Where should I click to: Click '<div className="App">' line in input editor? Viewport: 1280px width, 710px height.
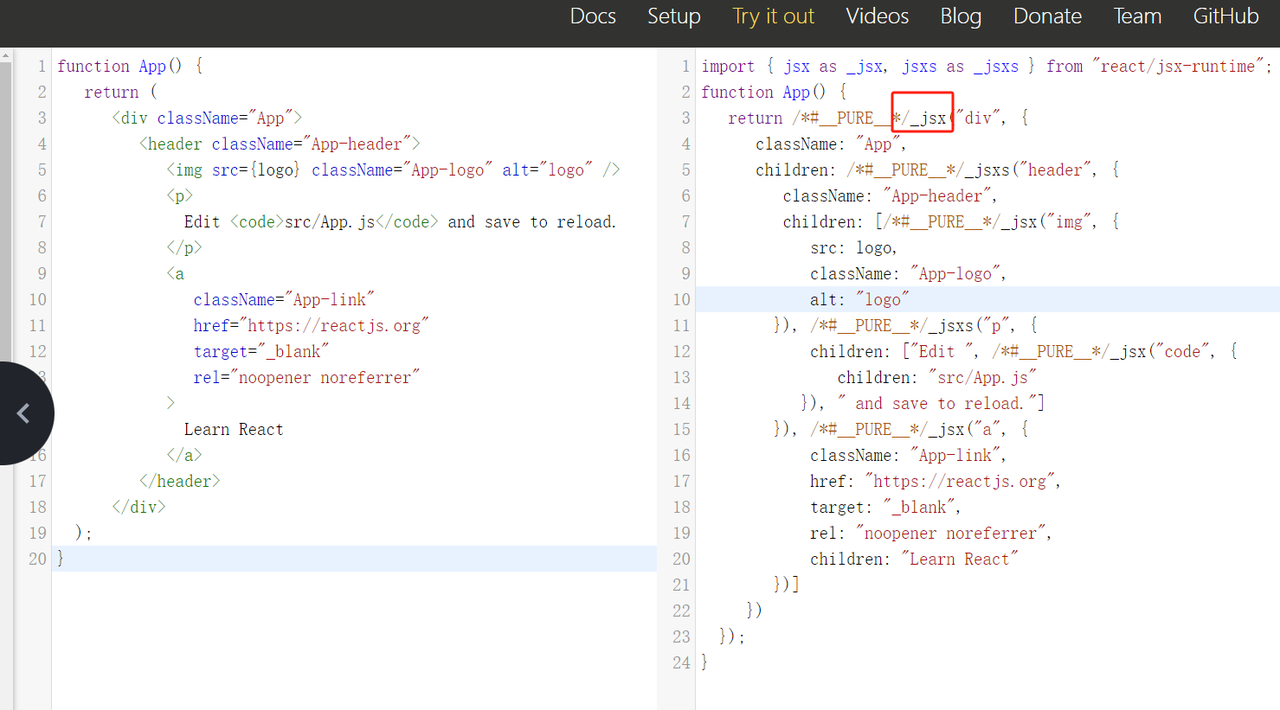pyautogui.click(x=207, y=118)
